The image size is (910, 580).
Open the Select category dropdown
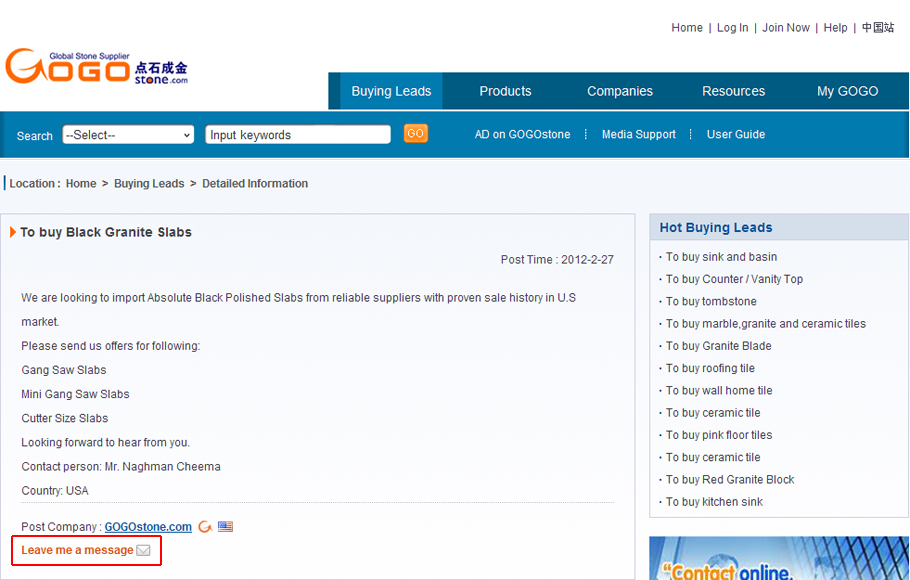click(x=128, y=135)
